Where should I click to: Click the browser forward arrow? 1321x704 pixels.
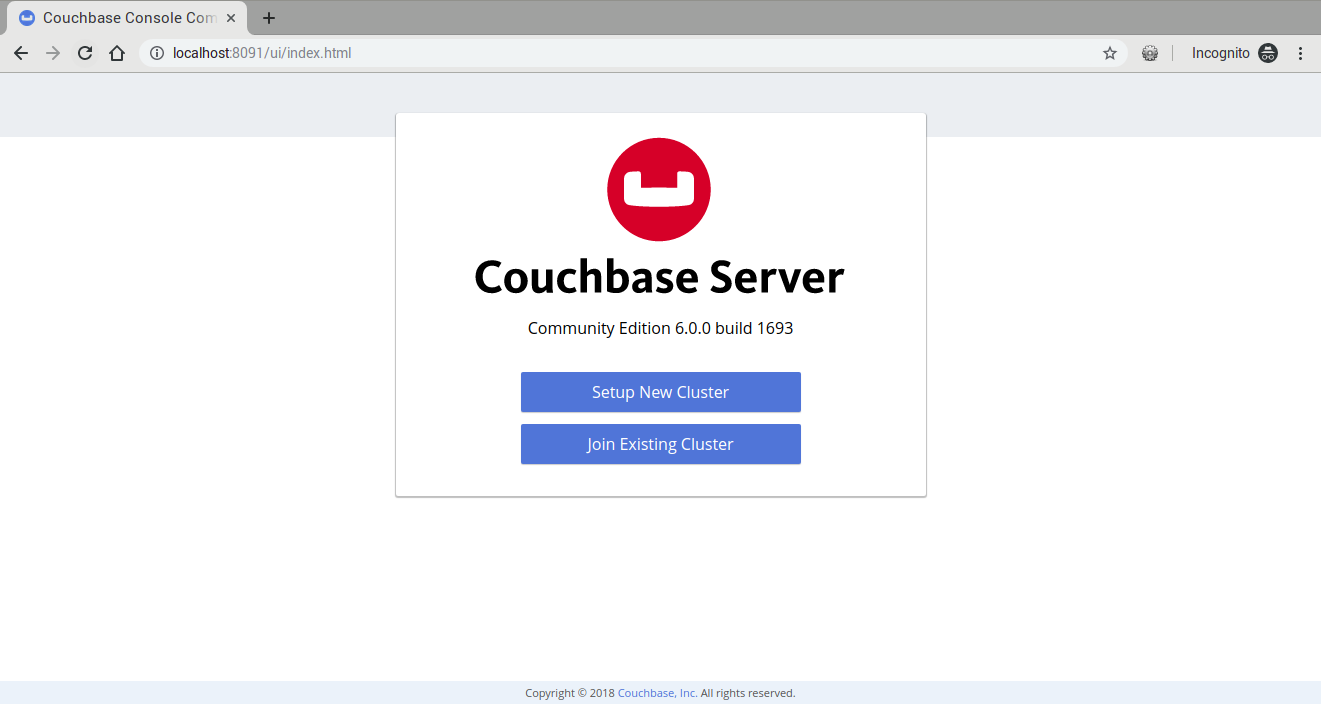pyautogui.click(x=53, y=53)
